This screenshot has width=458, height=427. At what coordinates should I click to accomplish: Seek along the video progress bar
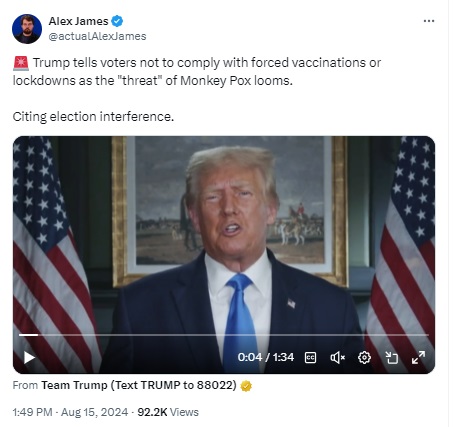pyautogui.click(x=224, y=335)
